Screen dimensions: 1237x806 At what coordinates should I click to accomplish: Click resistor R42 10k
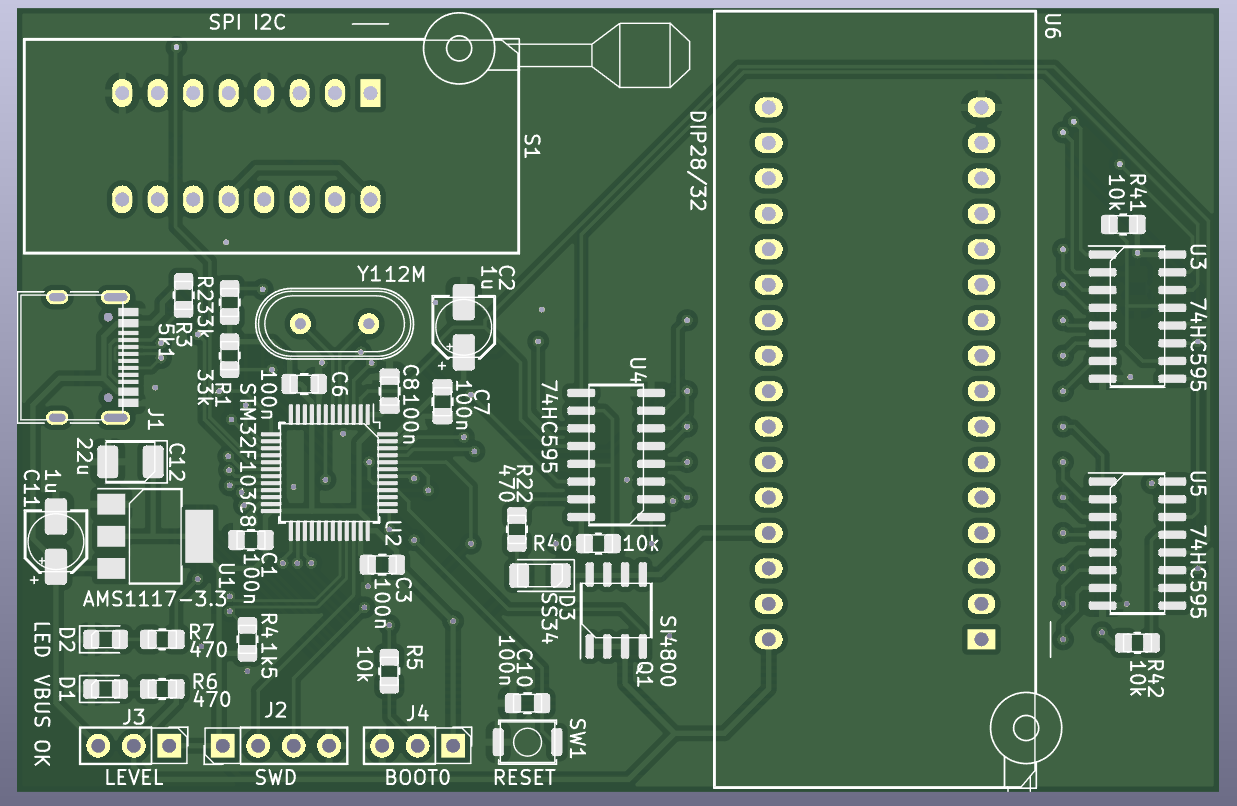point(1135,642)
